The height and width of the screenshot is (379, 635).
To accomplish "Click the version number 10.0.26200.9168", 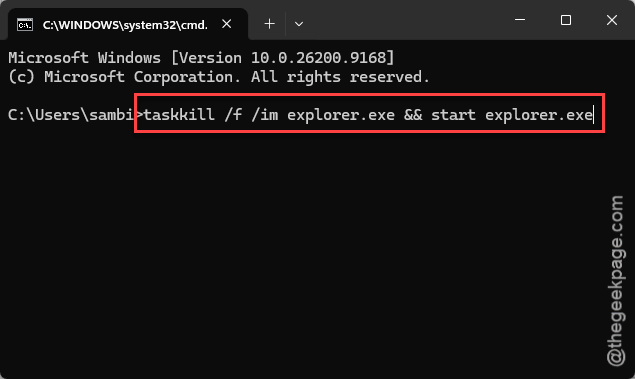I will (x=319, y=58).
